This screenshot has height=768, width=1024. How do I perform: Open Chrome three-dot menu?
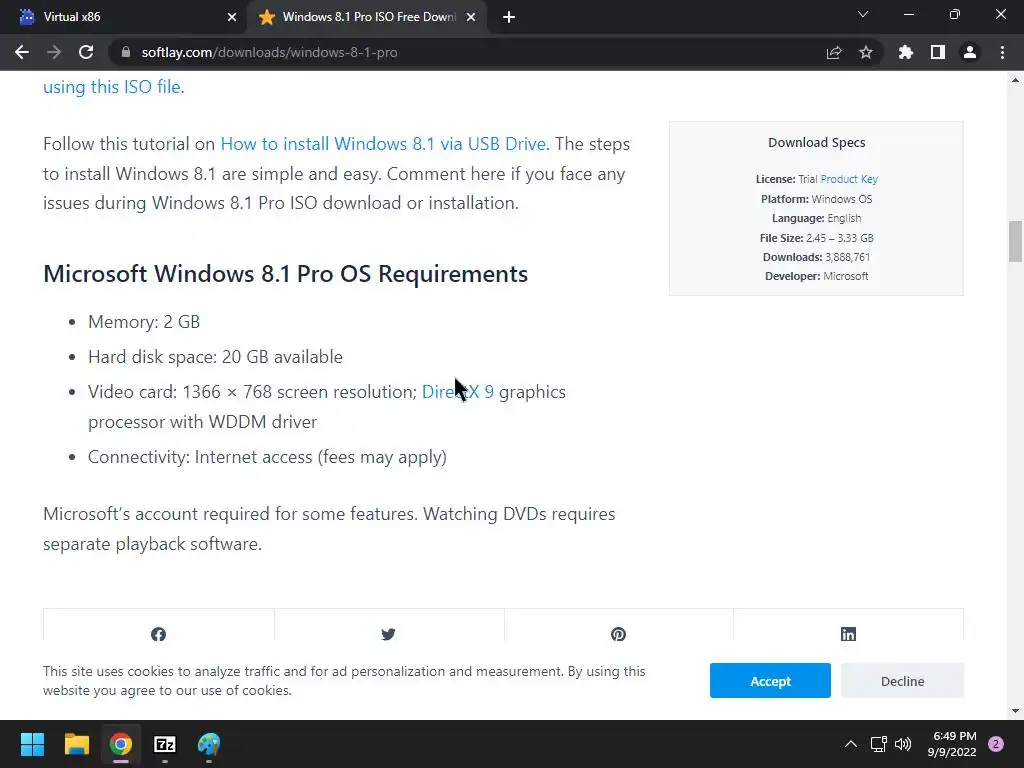tap(1002, 52)
